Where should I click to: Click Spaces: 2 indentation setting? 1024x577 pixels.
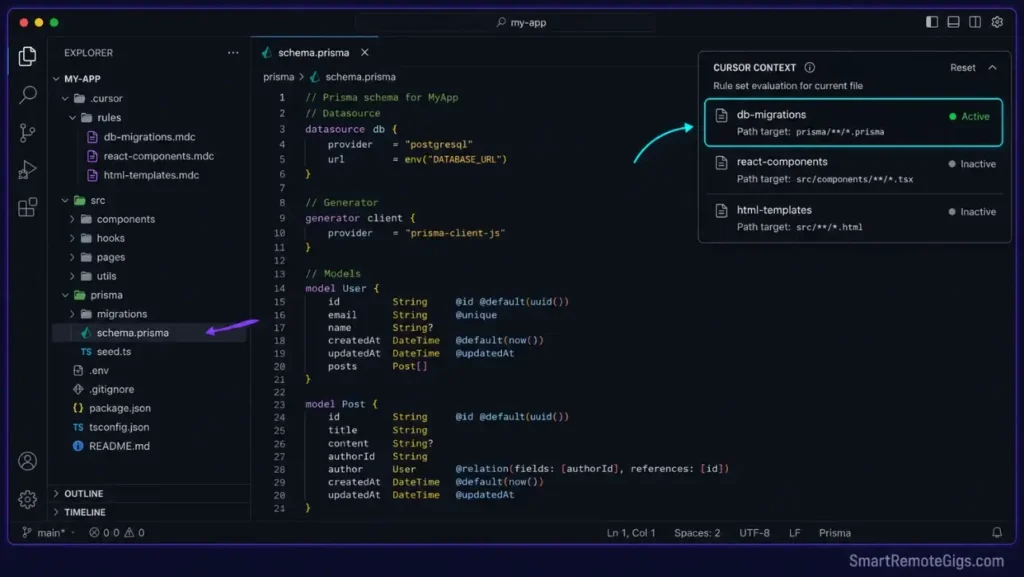tap(697, 533)
